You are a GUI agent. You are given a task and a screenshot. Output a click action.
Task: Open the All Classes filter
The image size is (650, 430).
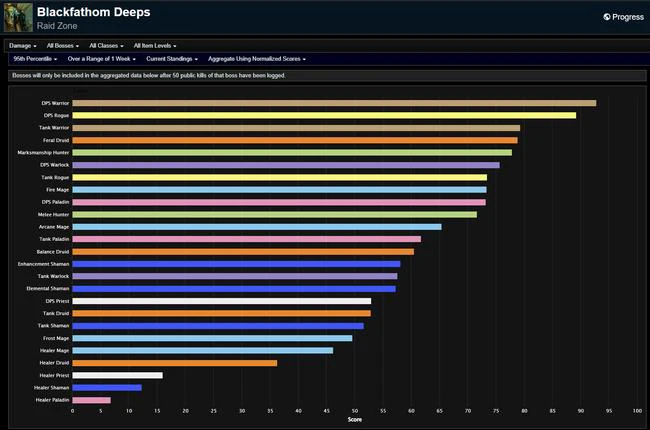coord(106,46)
